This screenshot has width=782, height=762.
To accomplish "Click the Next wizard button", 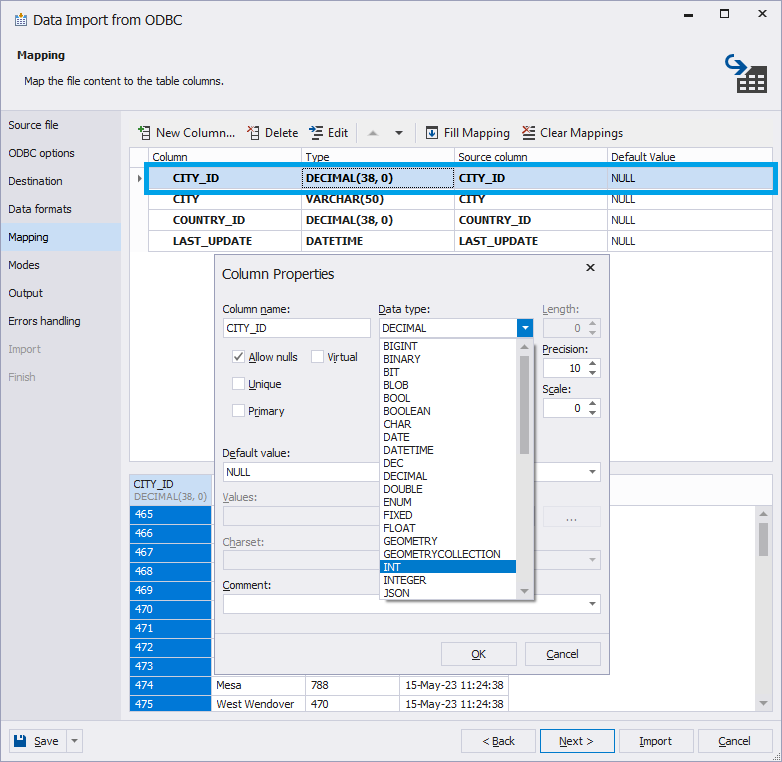I will (x=577, y=741).
